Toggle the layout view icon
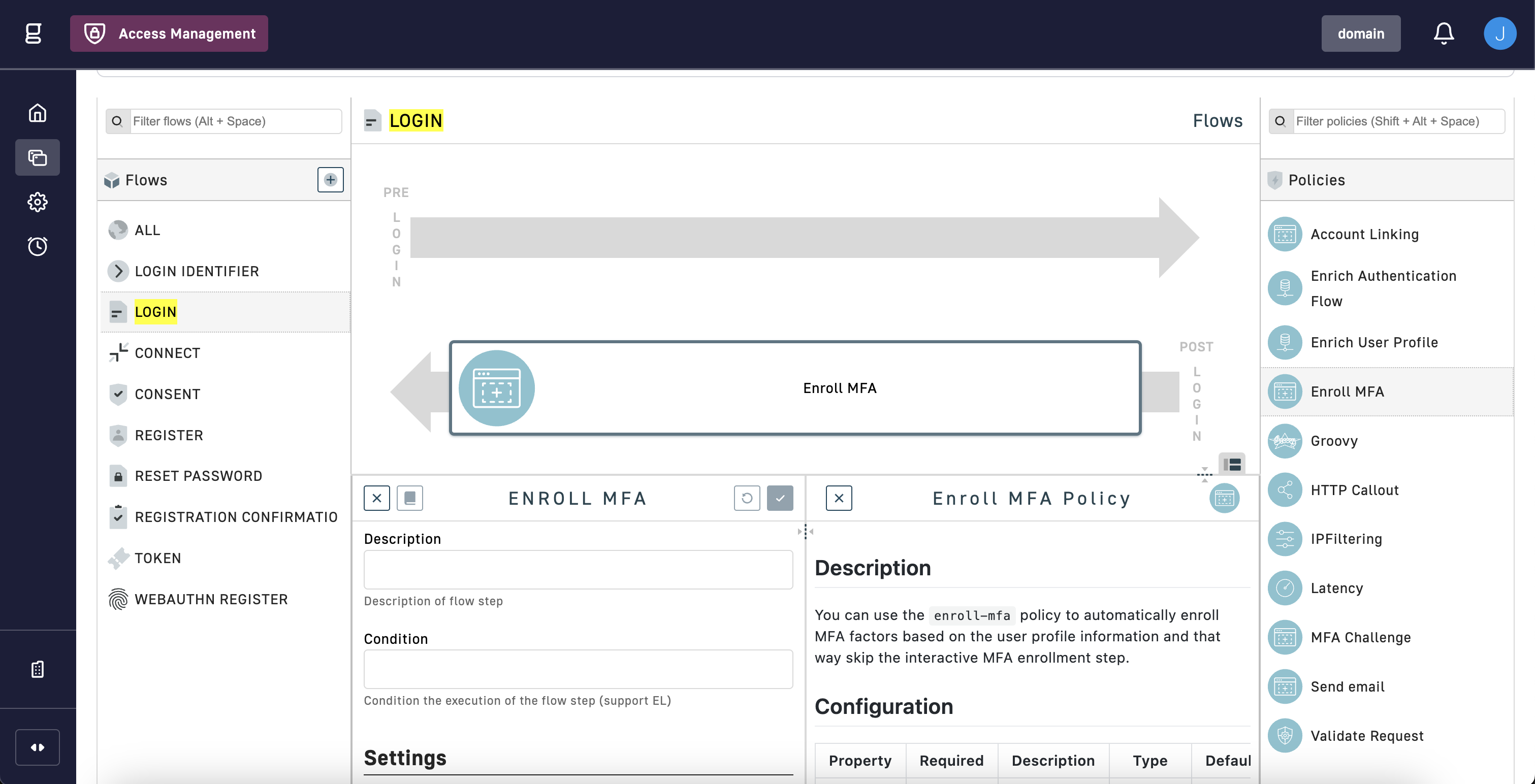 tap(1232, 464)
